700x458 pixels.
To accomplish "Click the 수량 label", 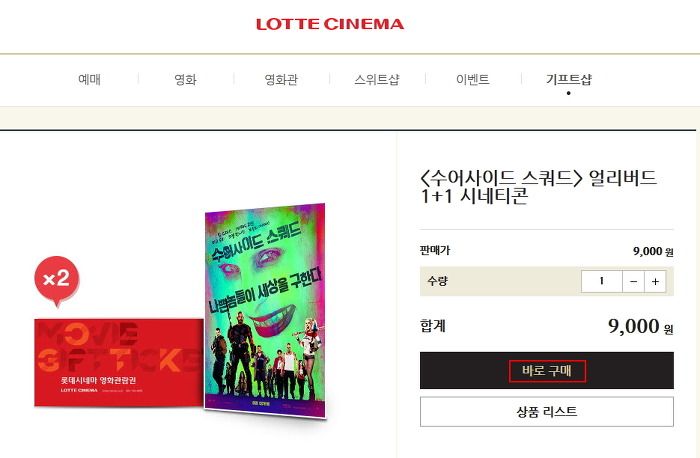I will point(437,281).
